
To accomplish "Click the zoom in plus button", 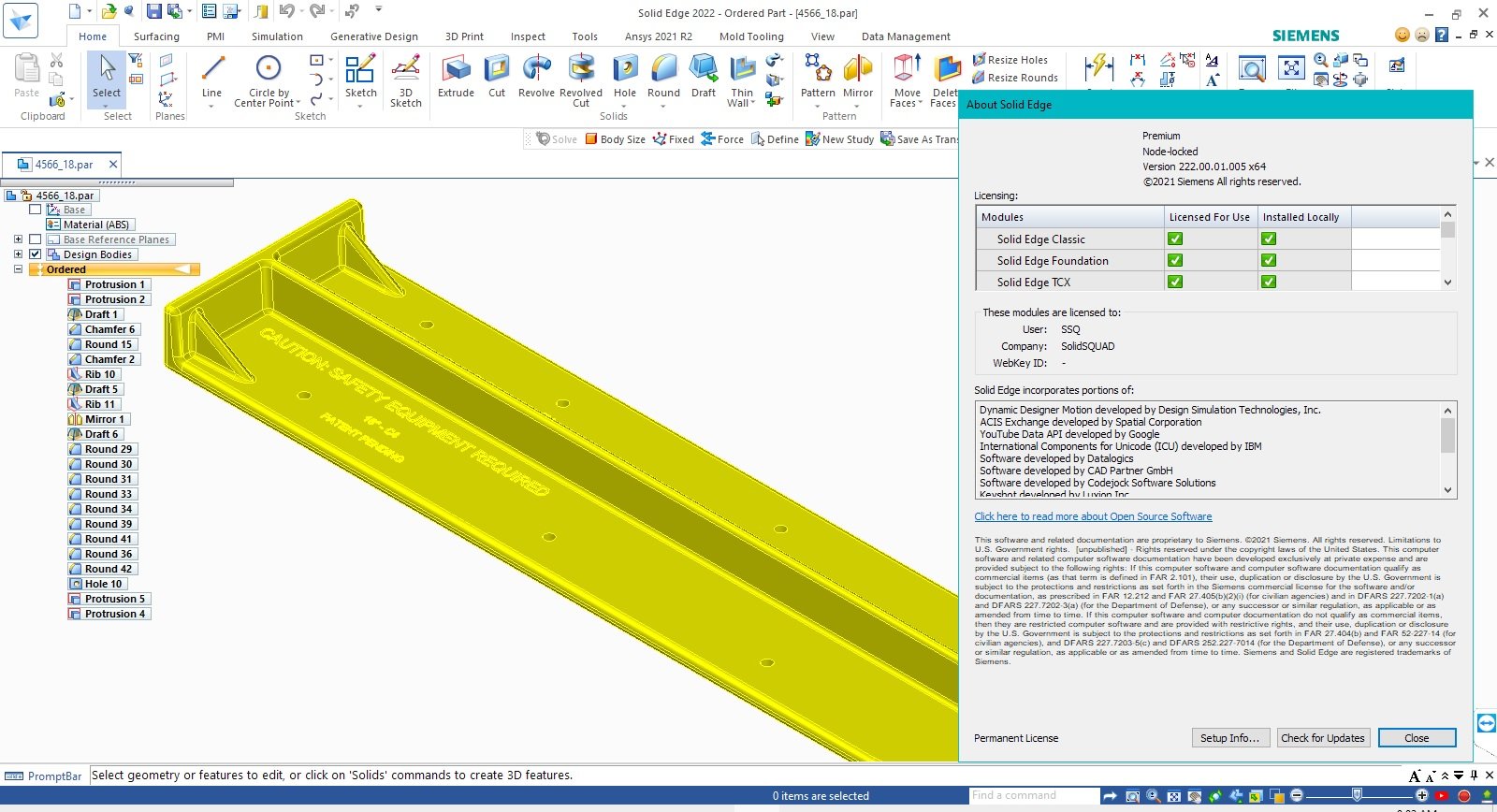I will (1422, 795).
